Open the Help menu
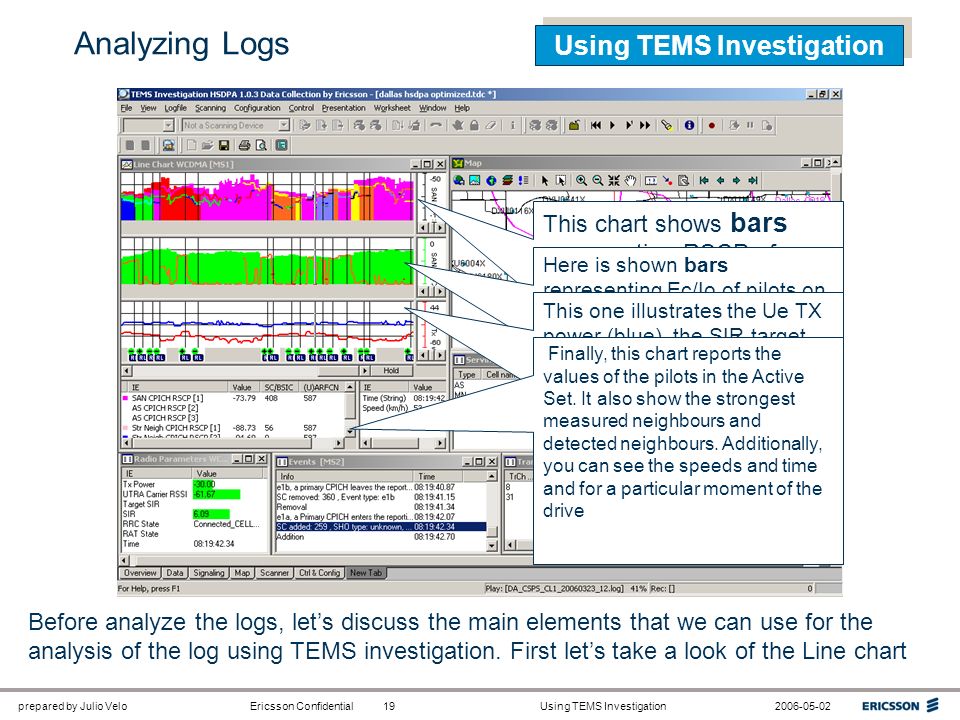Image resolution: width=960 pixels, height=720 pixels. (x=462, y=108)
